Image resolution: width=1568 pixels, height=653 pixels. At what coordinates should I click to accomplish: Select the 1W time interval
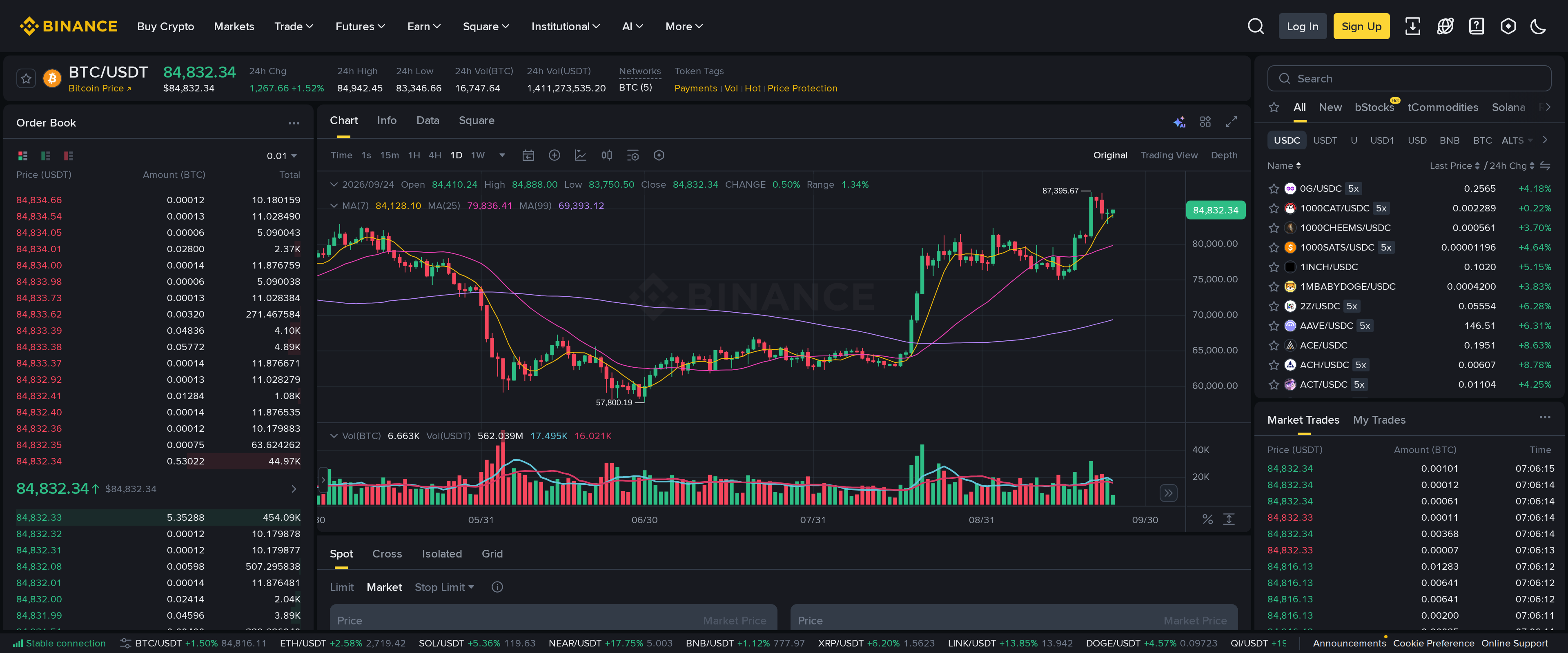tap(478, 155)
